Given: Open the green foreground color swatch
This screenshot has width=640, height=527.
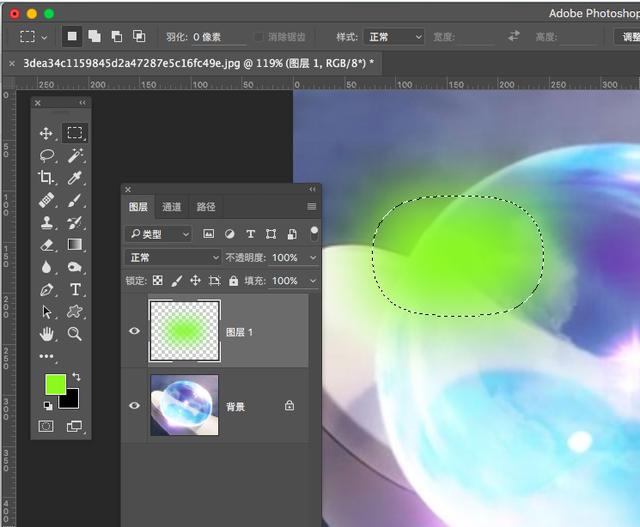Looking at the screenshot, I should pyautogui.click(x=56, y=385).
